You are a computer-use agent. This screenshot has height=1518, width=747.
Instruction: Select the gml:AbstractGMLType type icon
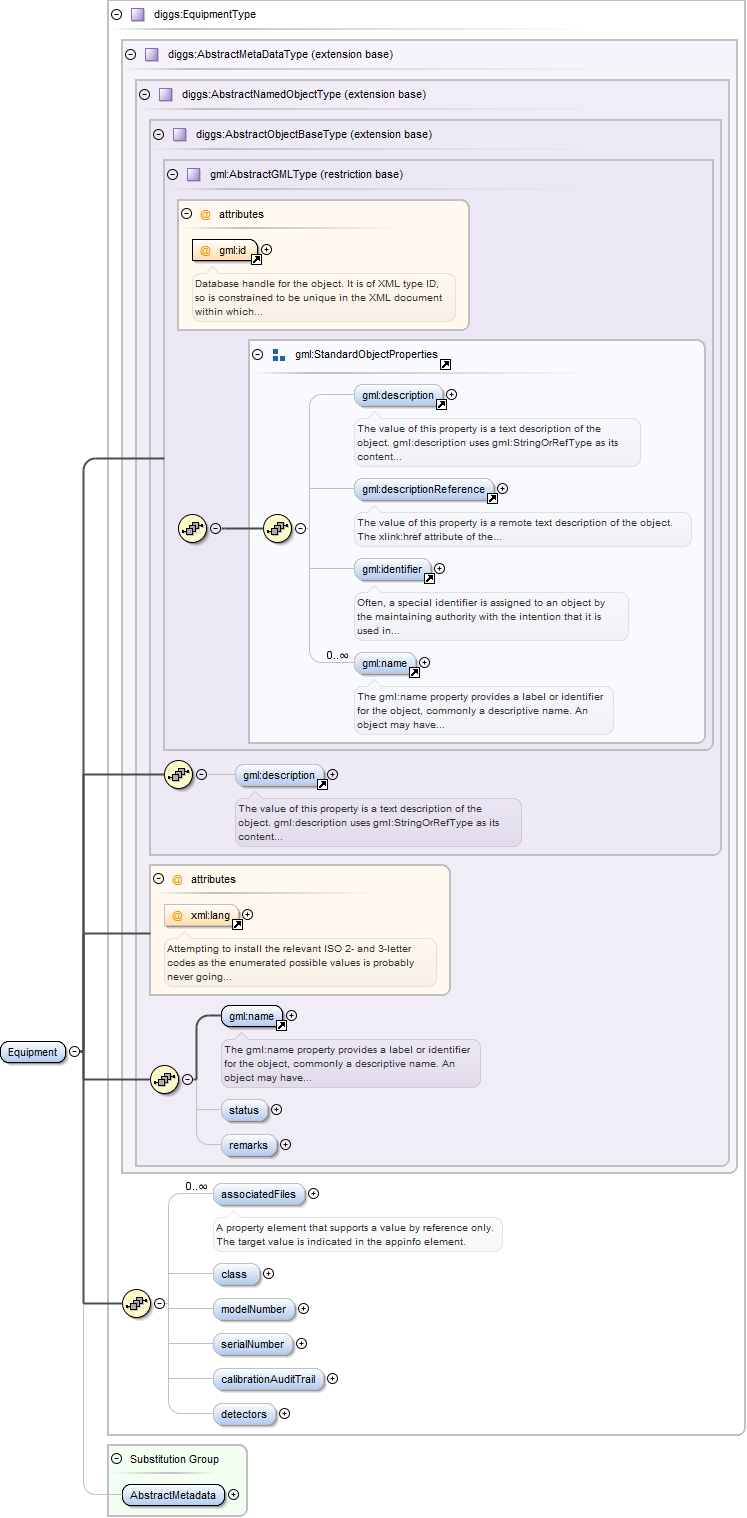194,174
